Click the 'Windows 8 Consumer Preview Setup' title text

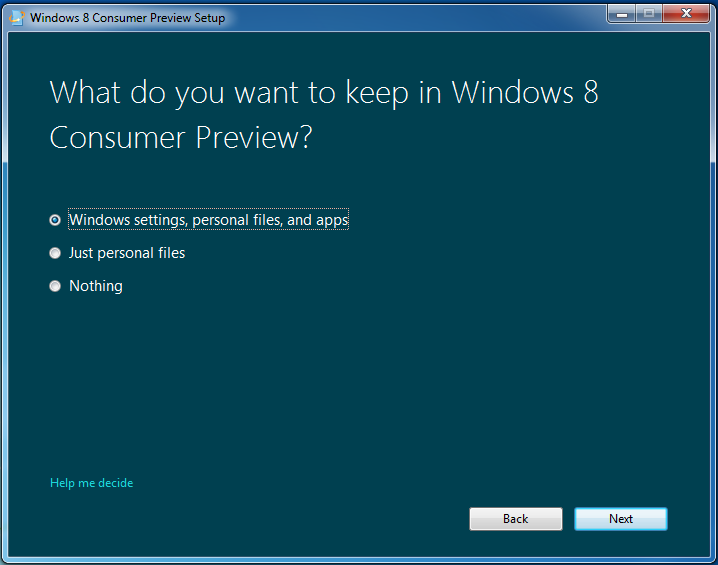click(127, 17)
